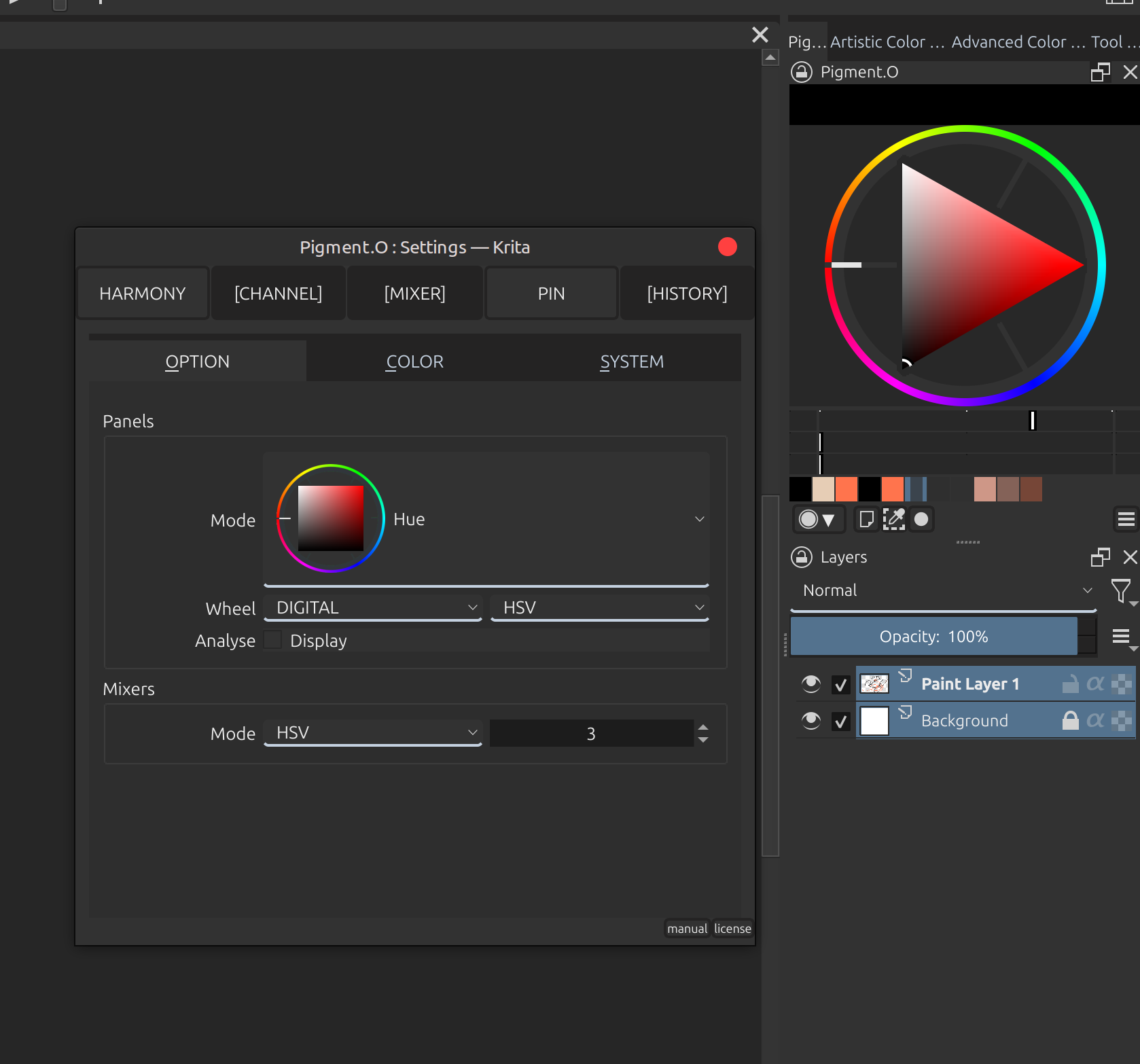Open the Pigment.O hamburger menu

[x=1126, y=519]
